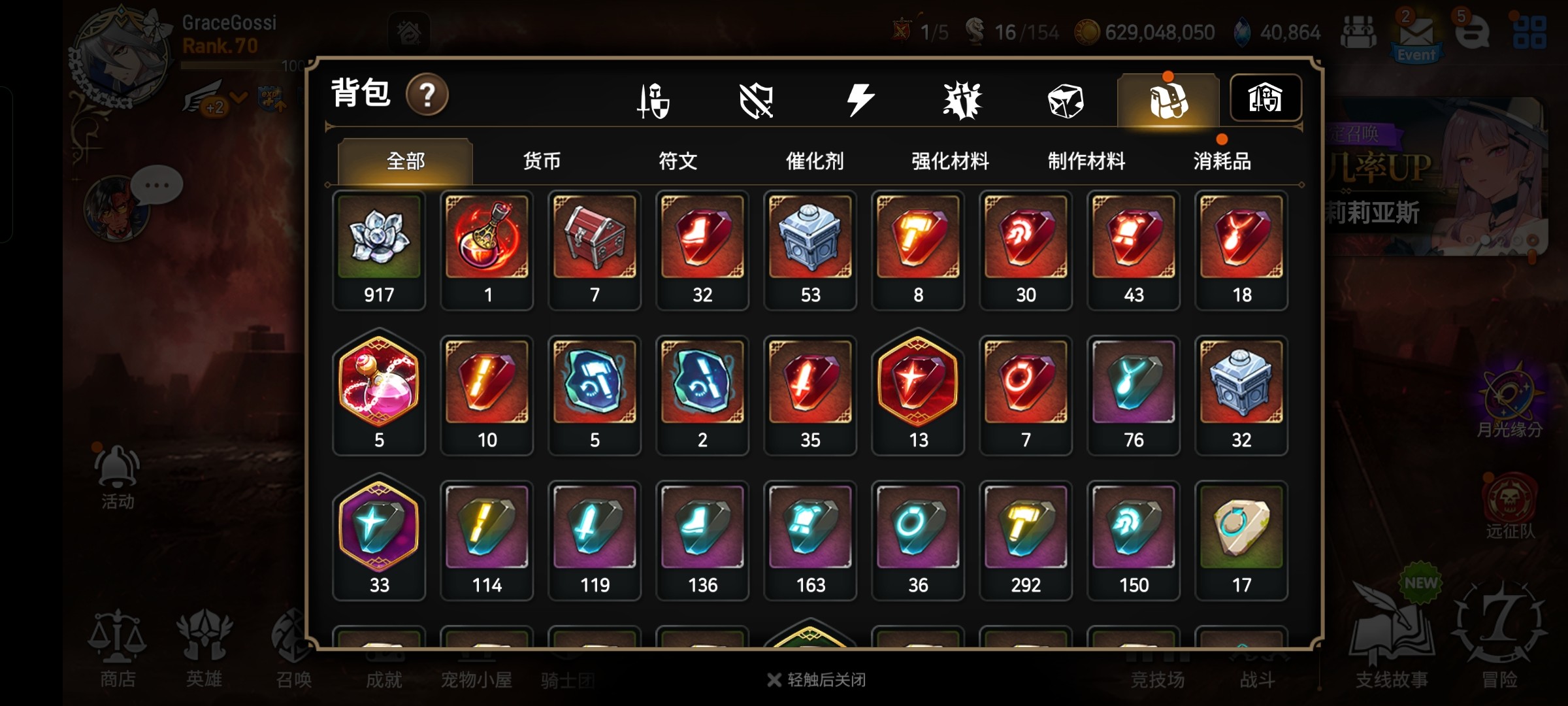Select the red treasure chest item
This screenshot has width=1568, height=706.
point(595,250)
